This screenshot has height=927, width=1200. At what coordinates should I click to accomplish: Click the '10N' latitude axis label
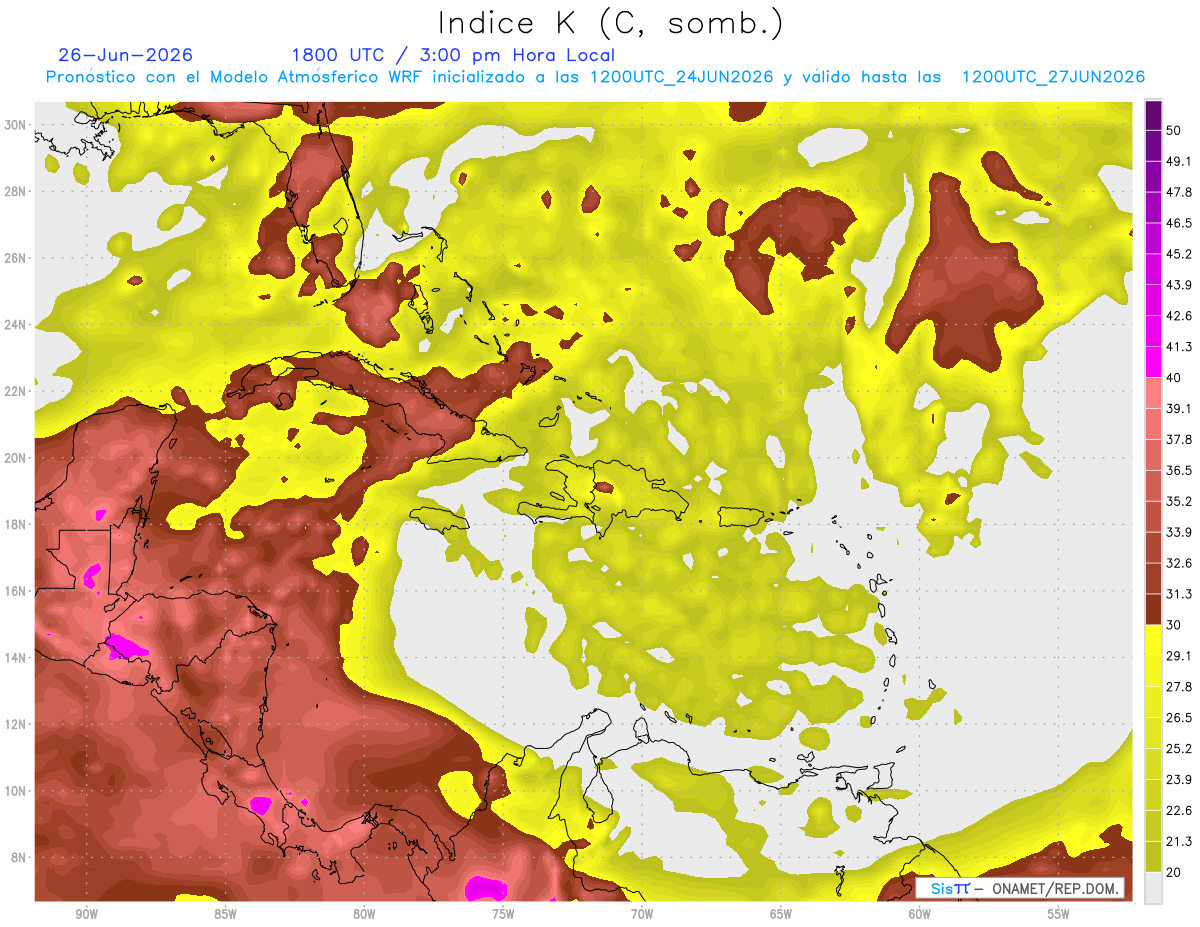15,791
